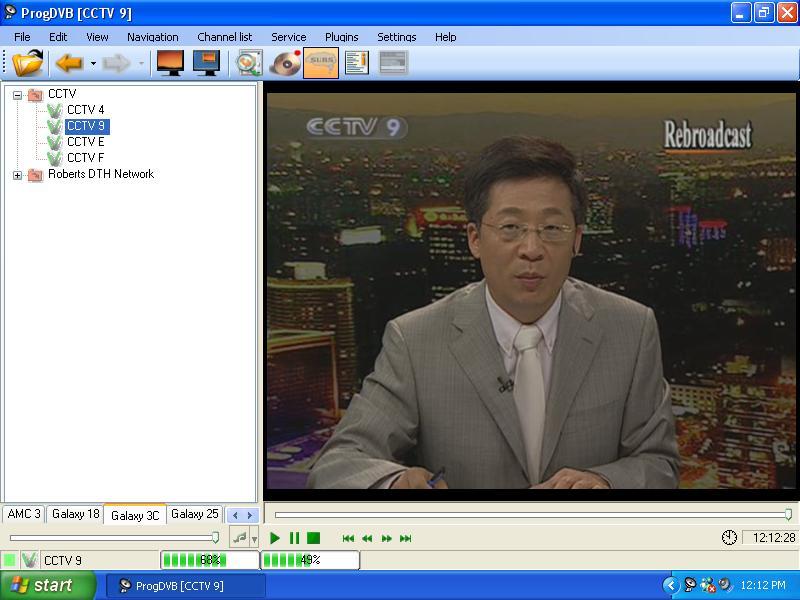
Task: Click the full-screen monitor toolbar icon
Action: 170,63
